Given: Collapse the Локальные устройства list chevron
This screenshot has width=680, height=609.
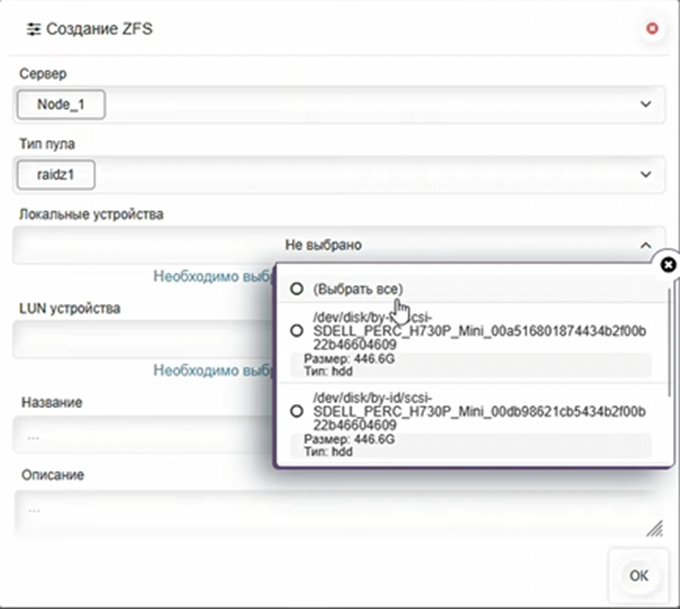Looking at the screenshot, I should click(646, 245).
